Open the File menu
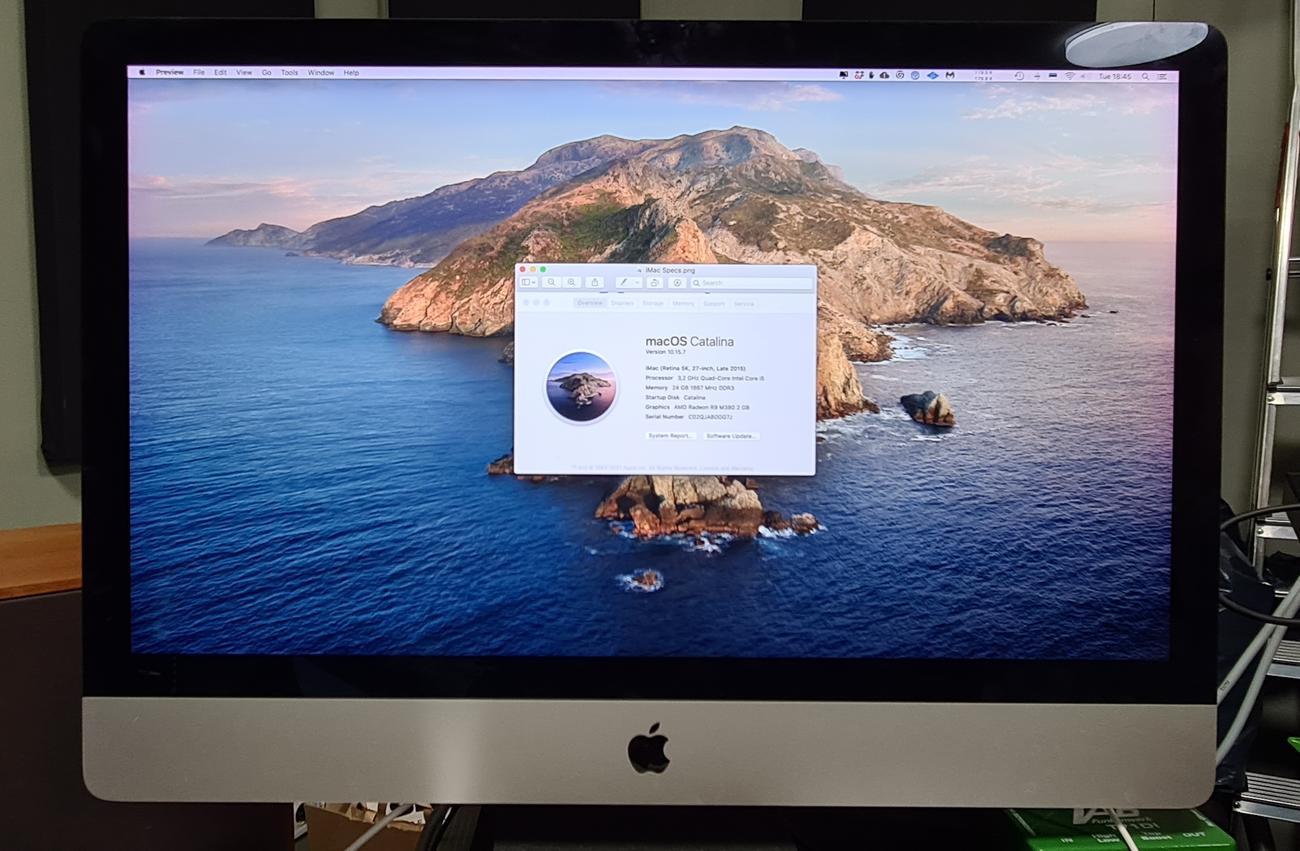 [x=199, y=73]
